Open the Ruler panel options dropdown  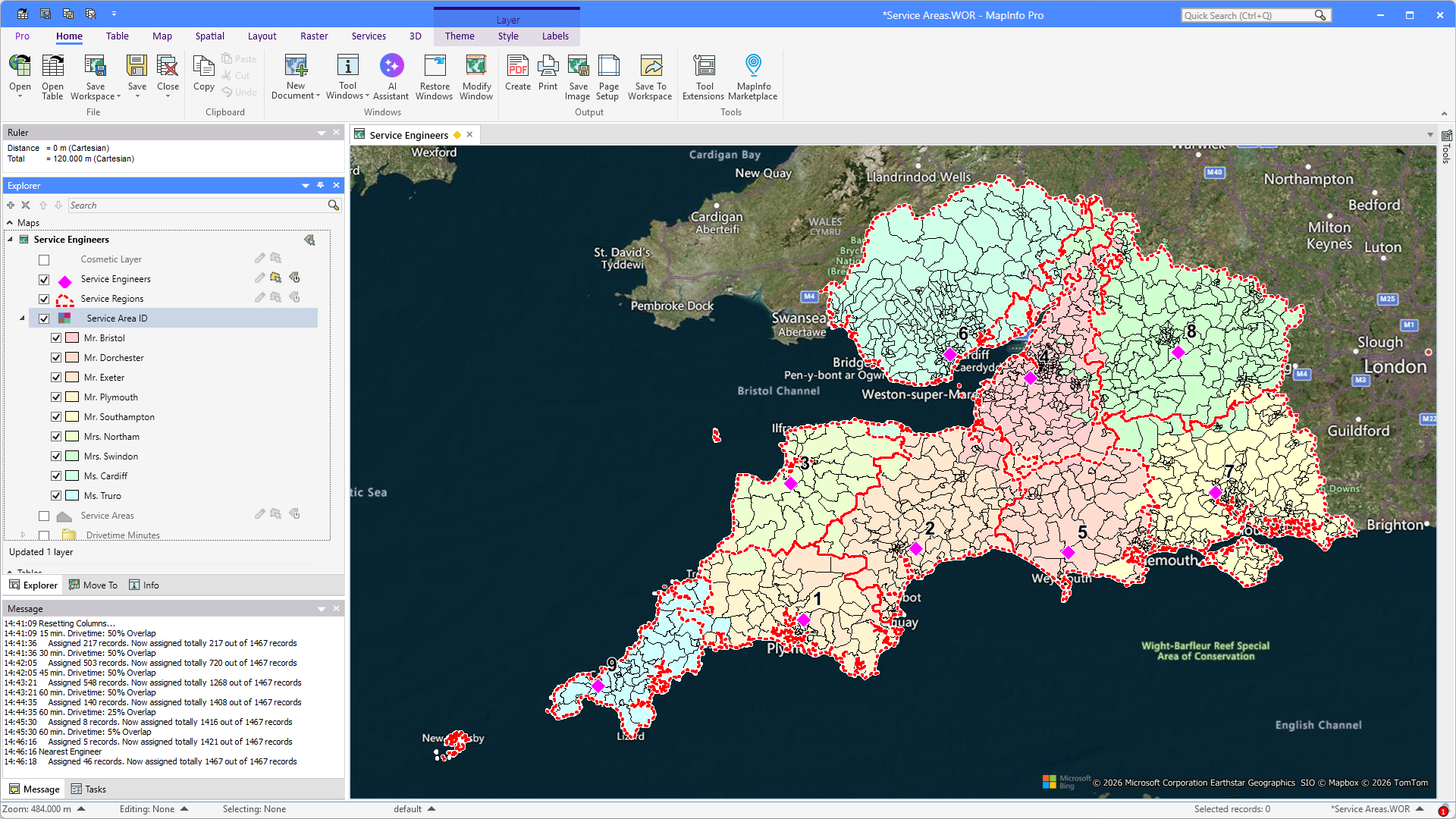[x=322, y=133]
